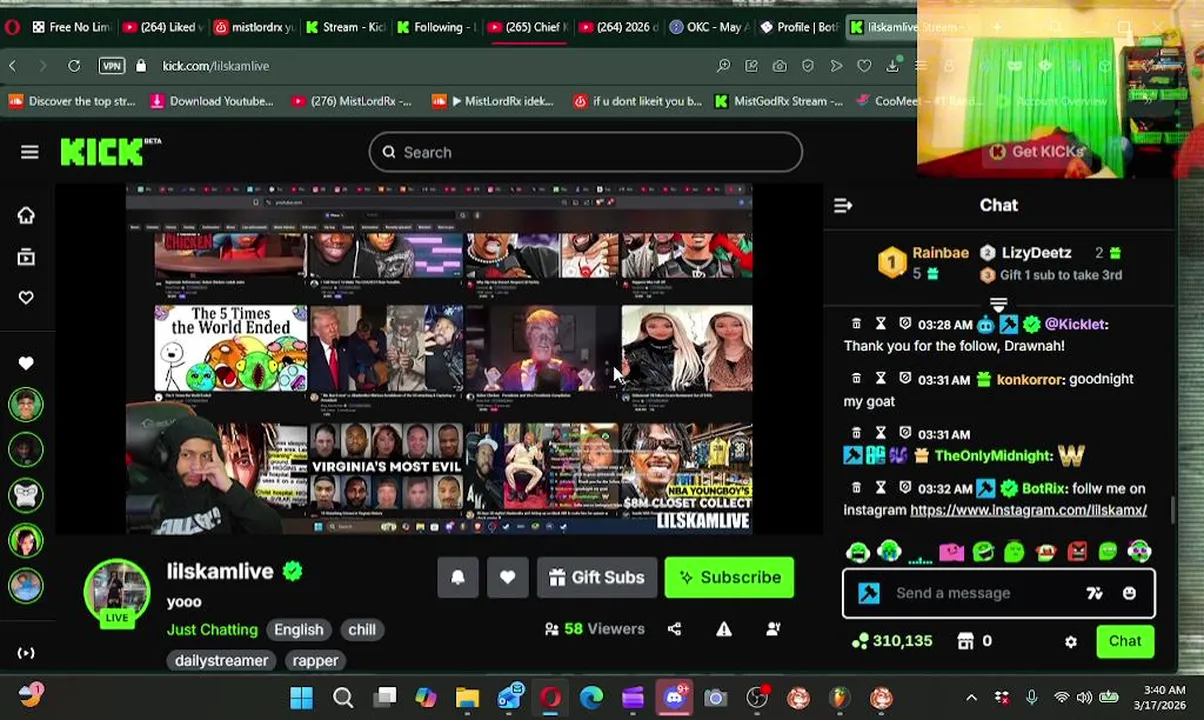
Task: Delete BotRix's message with the trash icon
Action: pyautogui.click(x=856, y=488)
